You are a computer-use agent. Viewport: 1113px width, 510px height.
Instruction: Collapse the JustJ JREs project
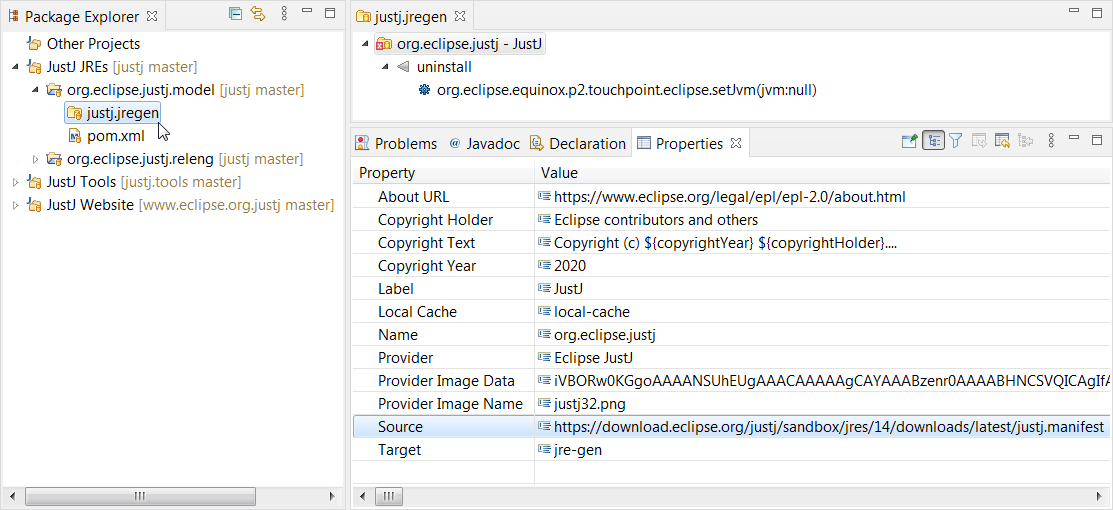pyautogui.click(x=15, y=67)
